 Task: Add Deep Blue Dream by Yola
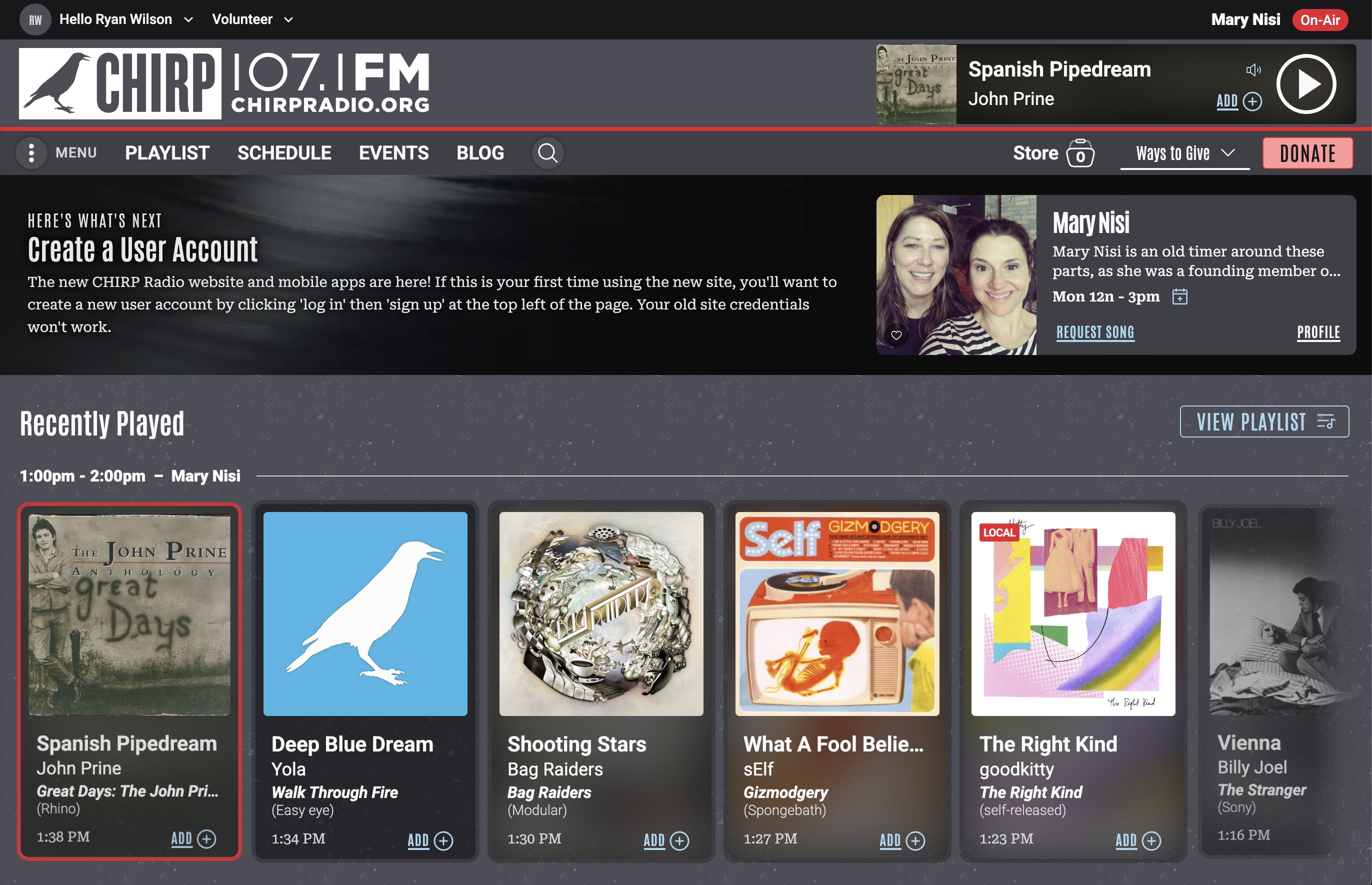[430, 840]
